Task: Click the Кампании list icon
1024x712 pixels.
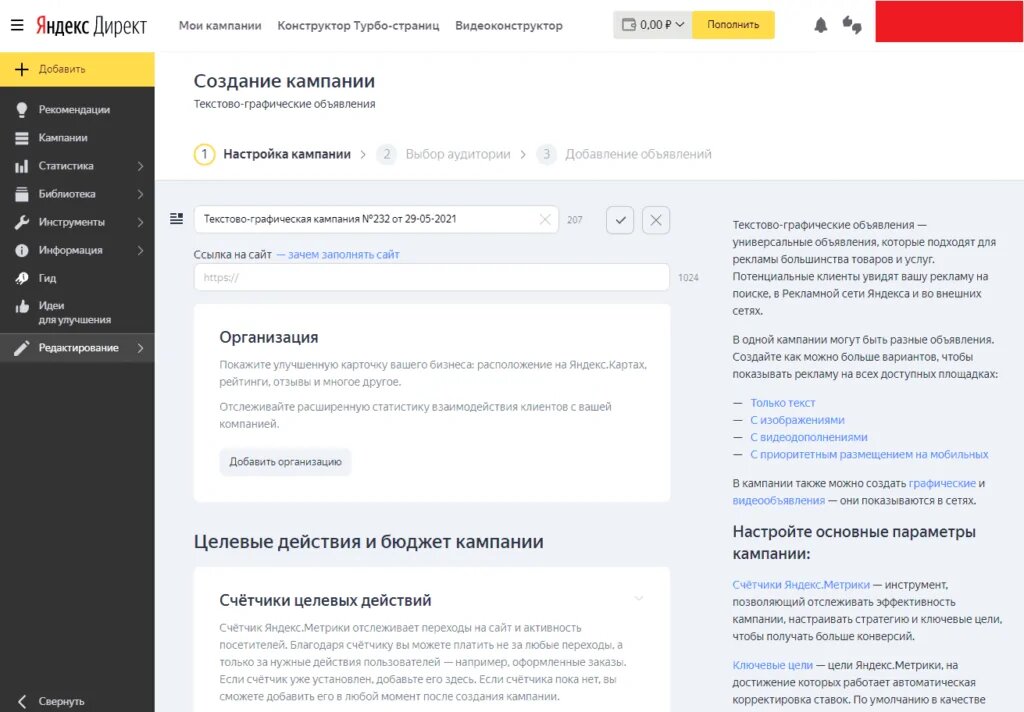Action: 22,138
